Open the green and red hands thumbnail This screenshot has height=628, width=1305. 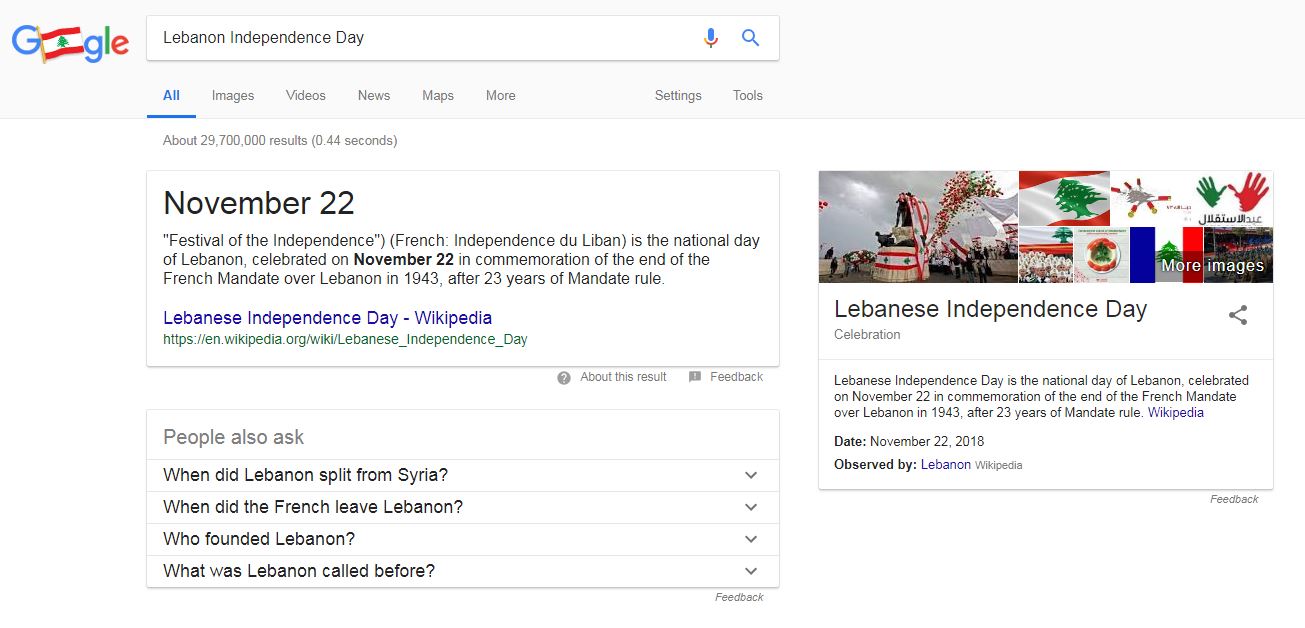pos(1234,198)
